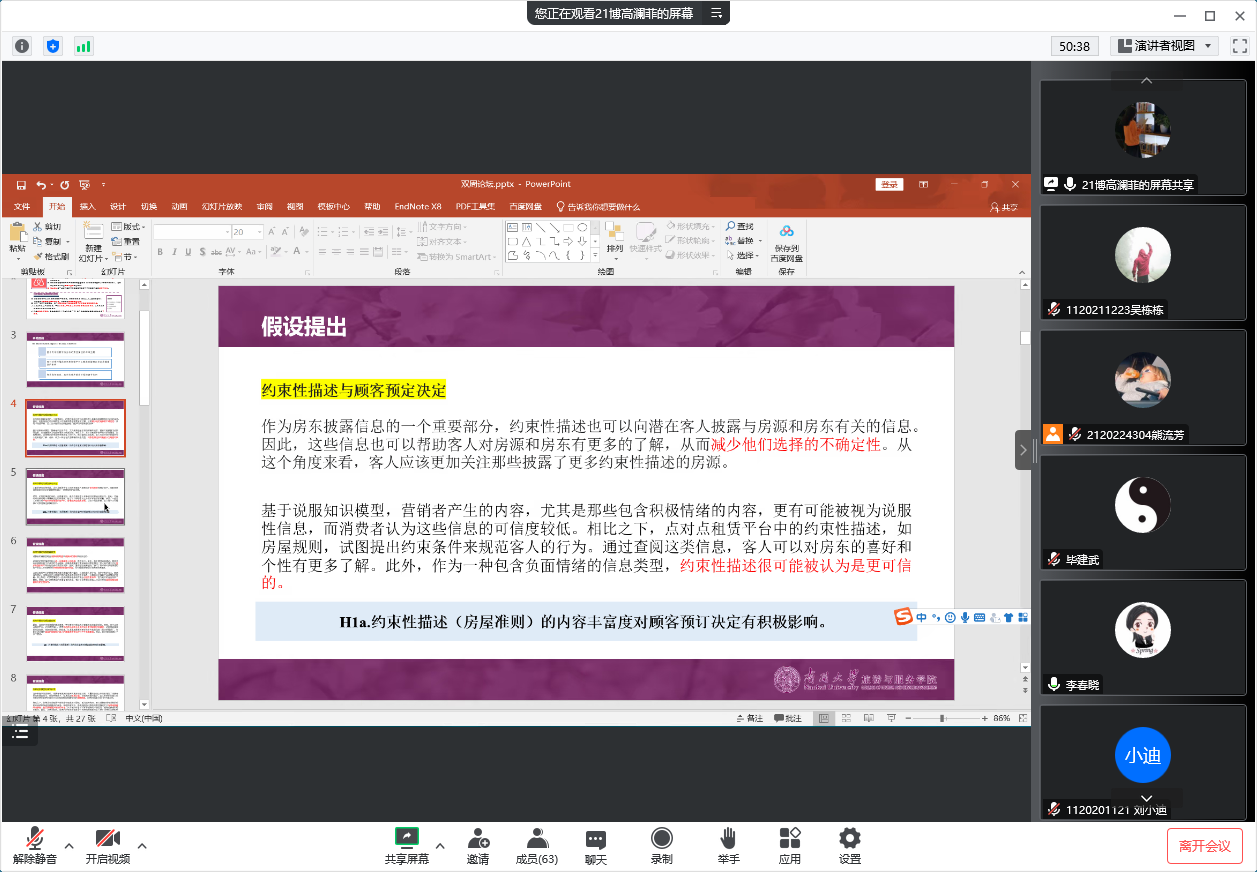This screenshot has height=872, width=1257.
Task: Click the Leave Meeting button
Action: pyautogui.click(x=1204, y=846)
